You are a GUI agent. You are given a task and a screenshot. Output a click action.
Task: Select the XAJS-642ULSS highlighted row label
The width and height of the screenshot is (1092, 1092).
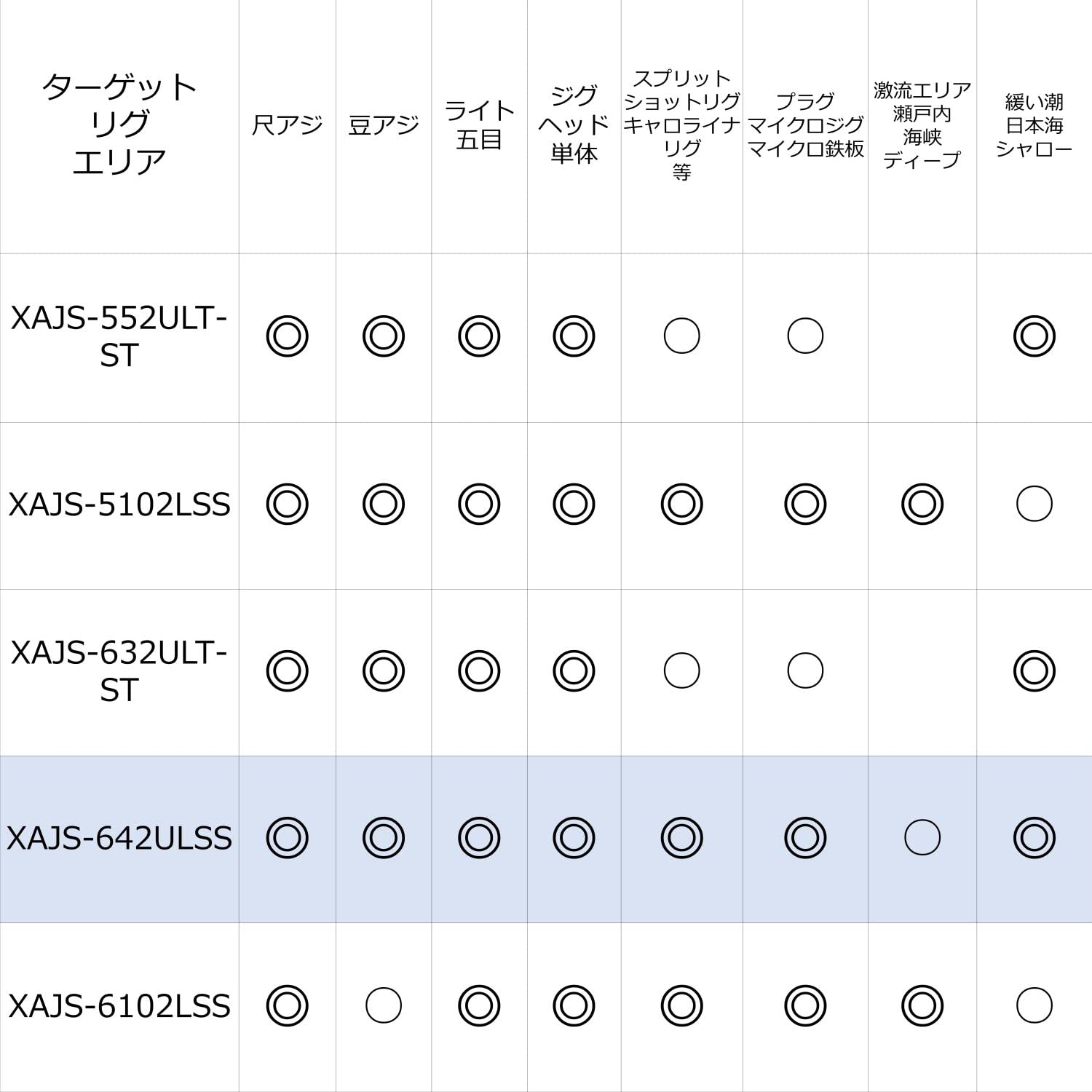[x=119, y=839]
